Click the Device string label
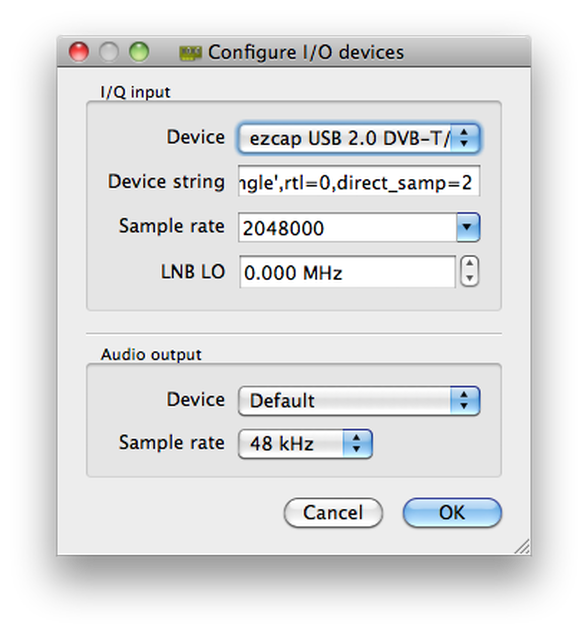 point(166,181)
